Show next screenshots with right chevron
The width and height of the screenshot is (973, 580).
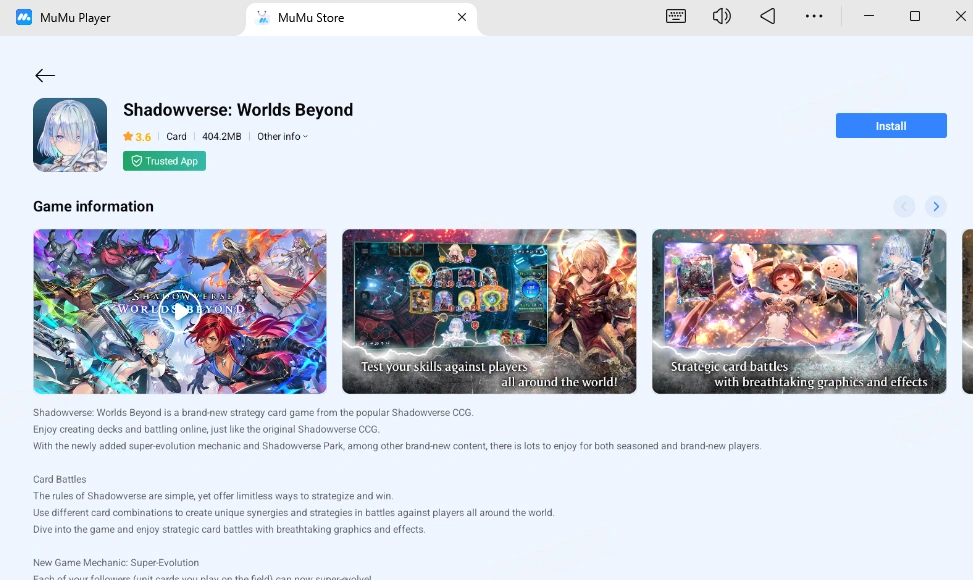[x=936, y=207]
